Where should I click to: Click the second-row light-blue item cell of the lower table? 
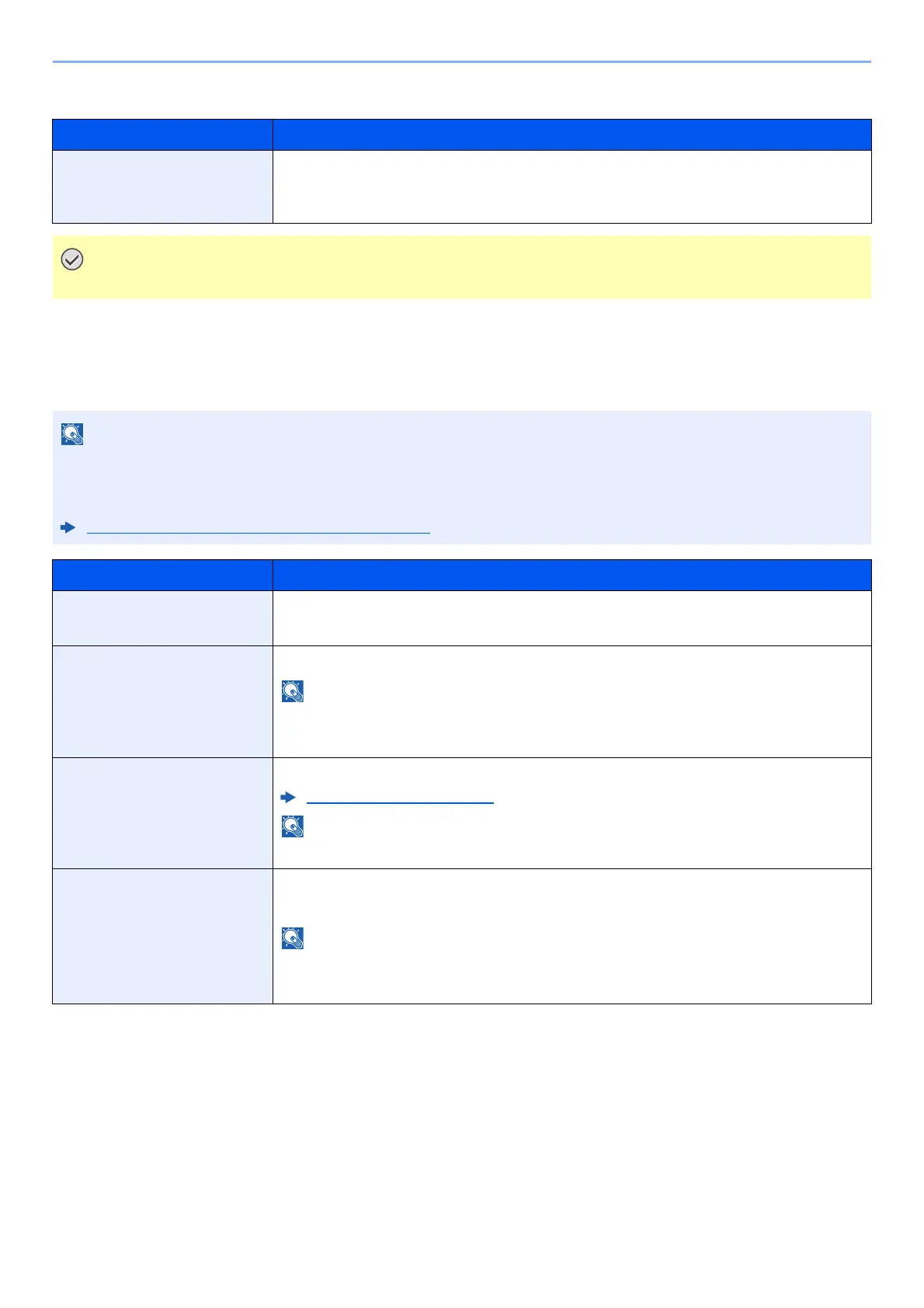(162, 701)
